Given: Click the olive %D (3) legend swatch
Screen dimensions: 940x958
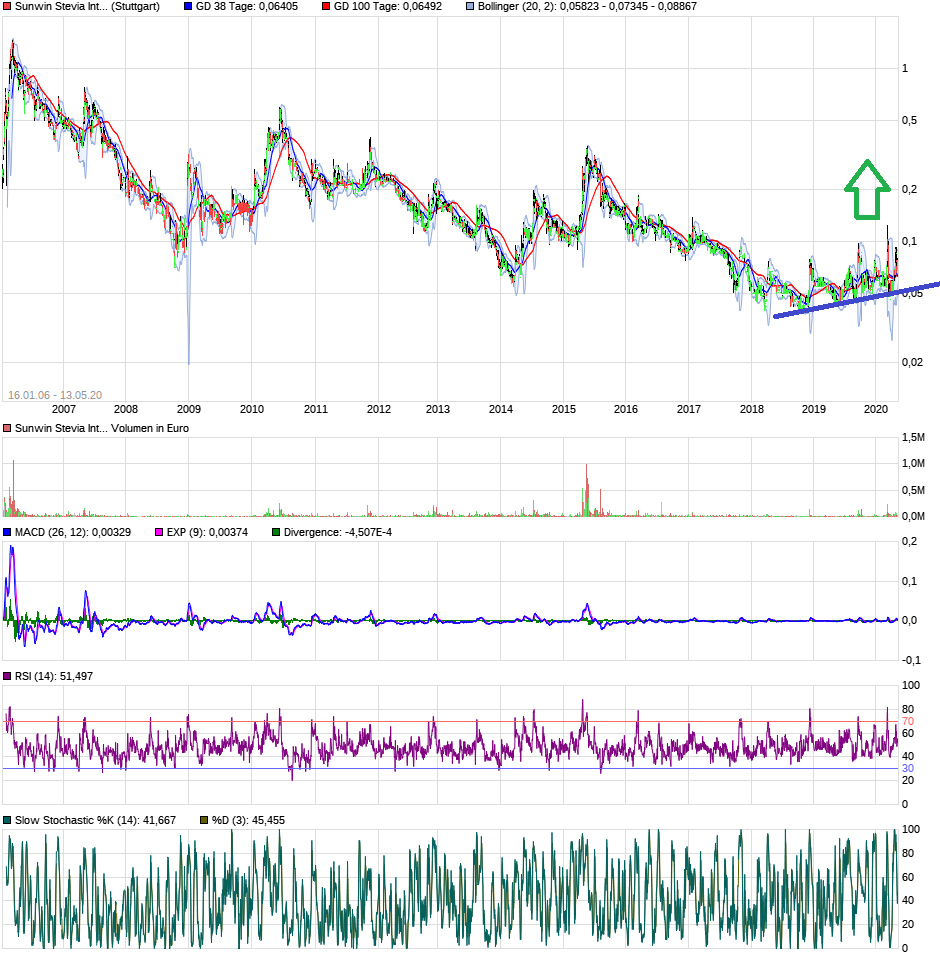Looking at the screenshot, I should (x=204, y=820).
